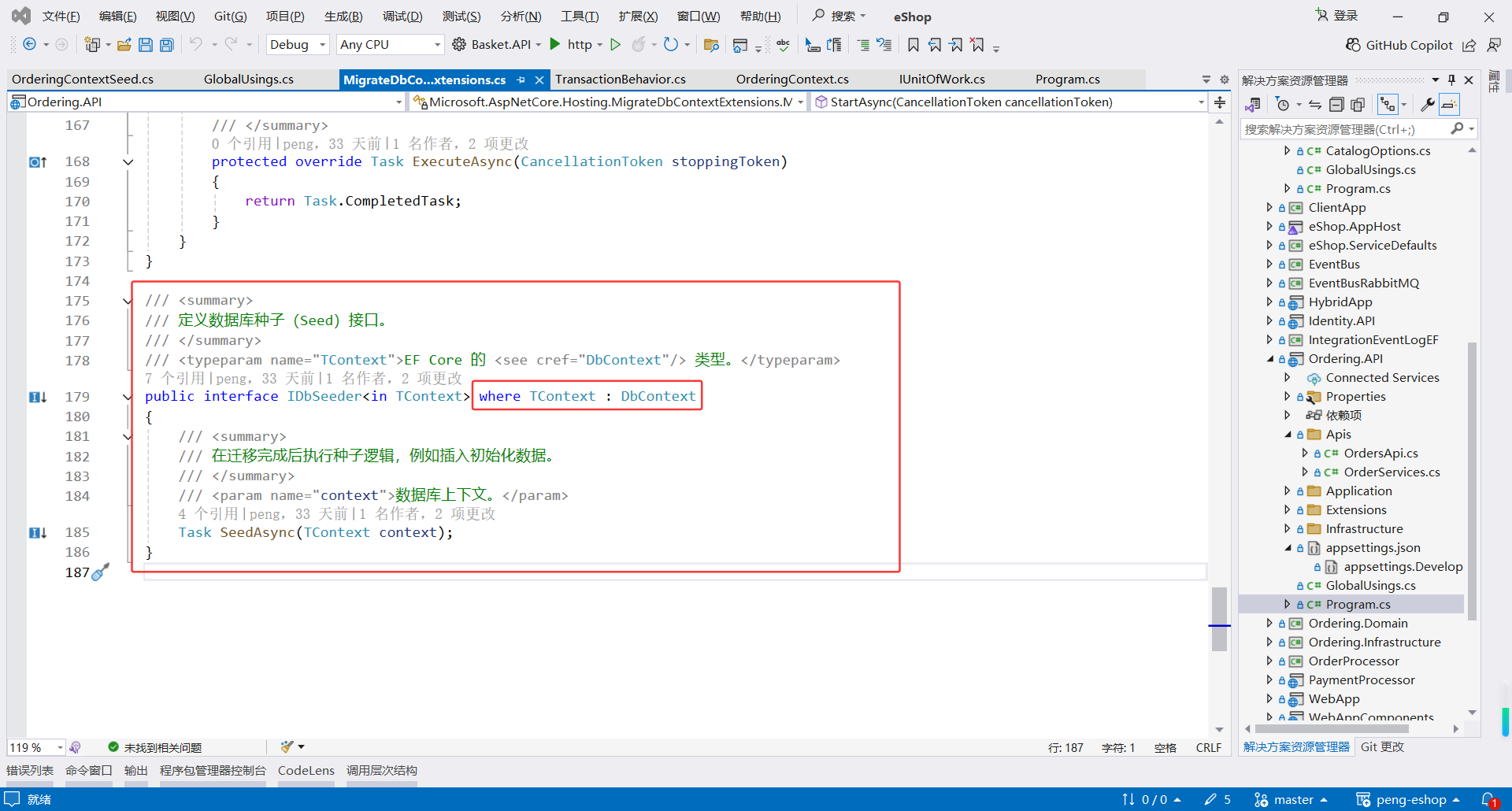
Task: Start debugging Basket.API with http profile
Action: tap(555, 45)
